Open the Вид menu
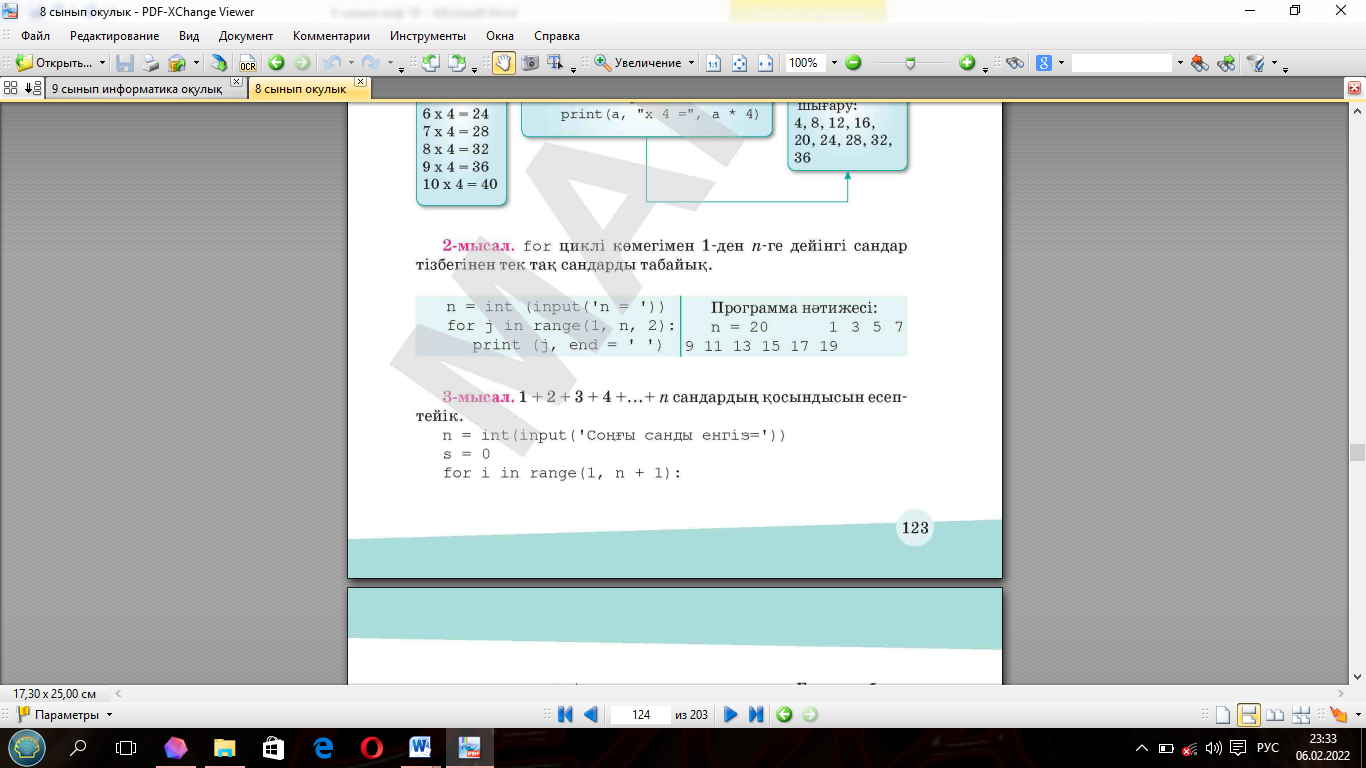 (189, 36)
